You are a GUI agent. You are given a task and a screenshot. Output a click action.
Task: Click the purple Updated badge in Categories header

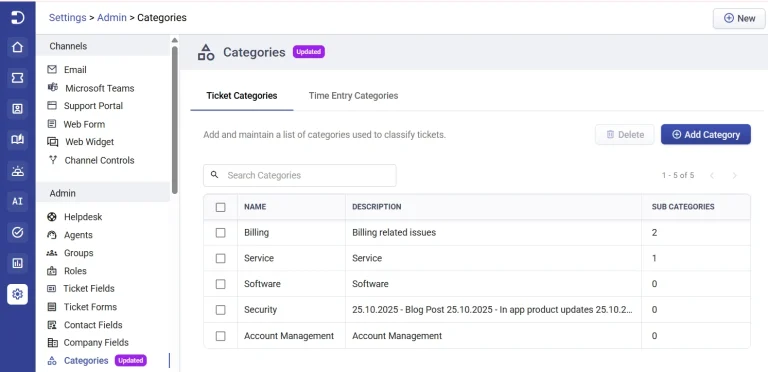309,52
